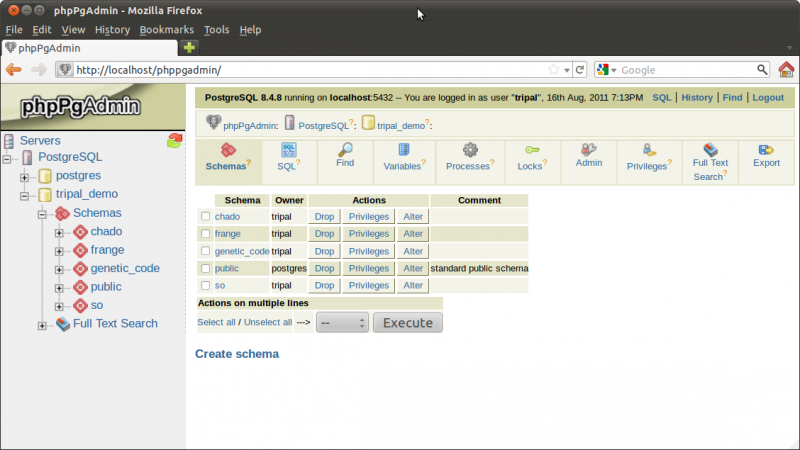Viewport: 800px width, 450px height.
Task: Tick the frange schema checkbox
Action: coord(205,234)
